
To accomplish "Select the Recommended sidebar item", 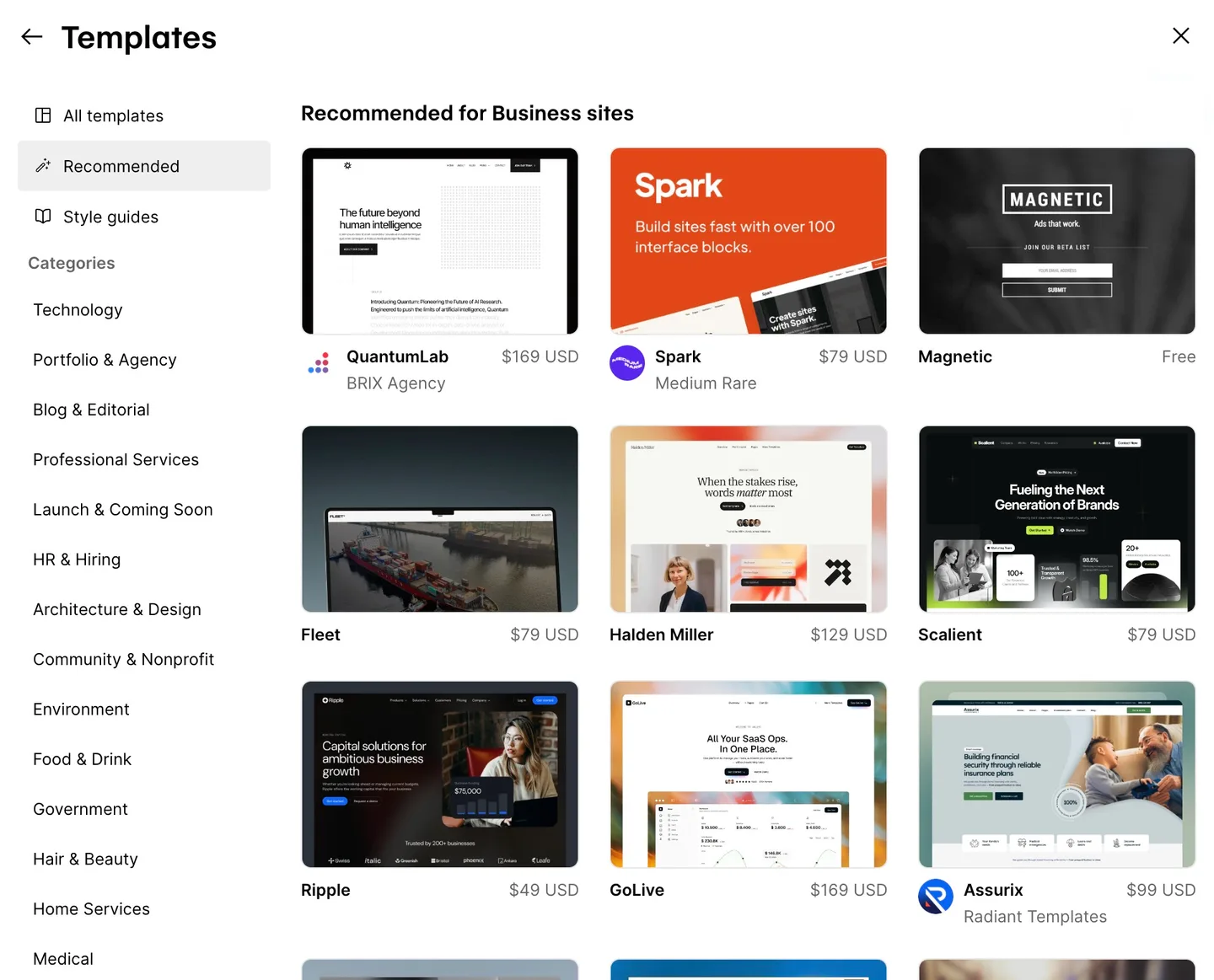I will tap(144, 166).
